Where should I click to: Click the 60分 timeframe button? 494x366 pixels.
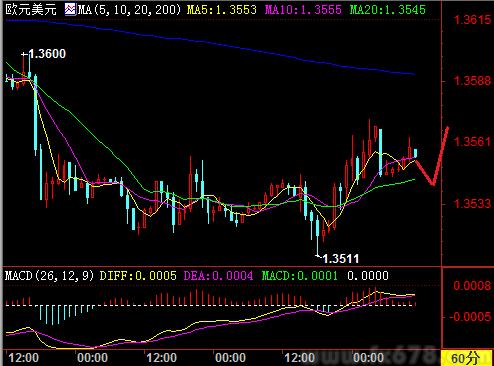(x=465, y=358)
